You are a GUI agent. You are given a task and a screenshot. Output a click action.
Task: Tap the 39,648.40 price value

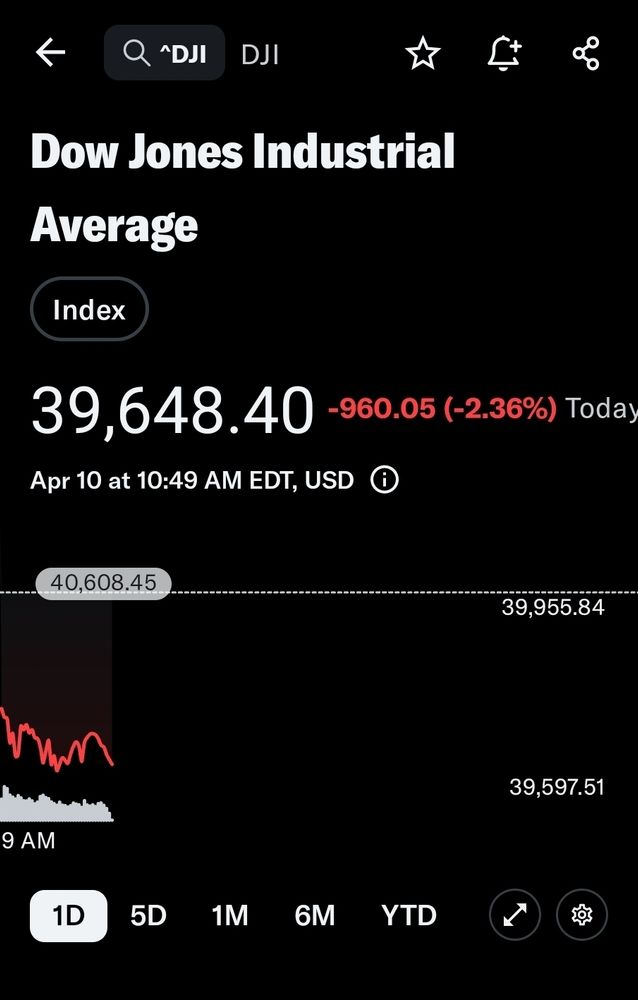(x=172, y=410)
